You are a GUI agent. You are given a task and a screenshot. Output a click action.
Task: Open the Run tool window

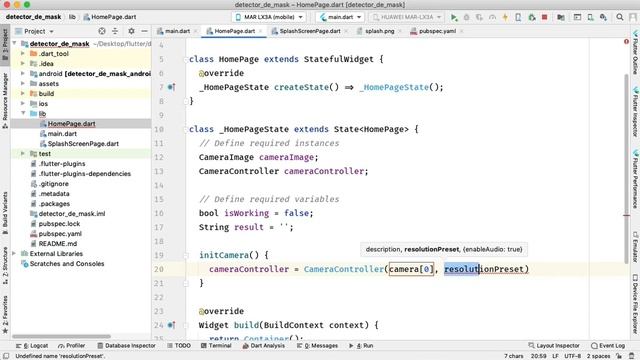(x=361, y=346)
